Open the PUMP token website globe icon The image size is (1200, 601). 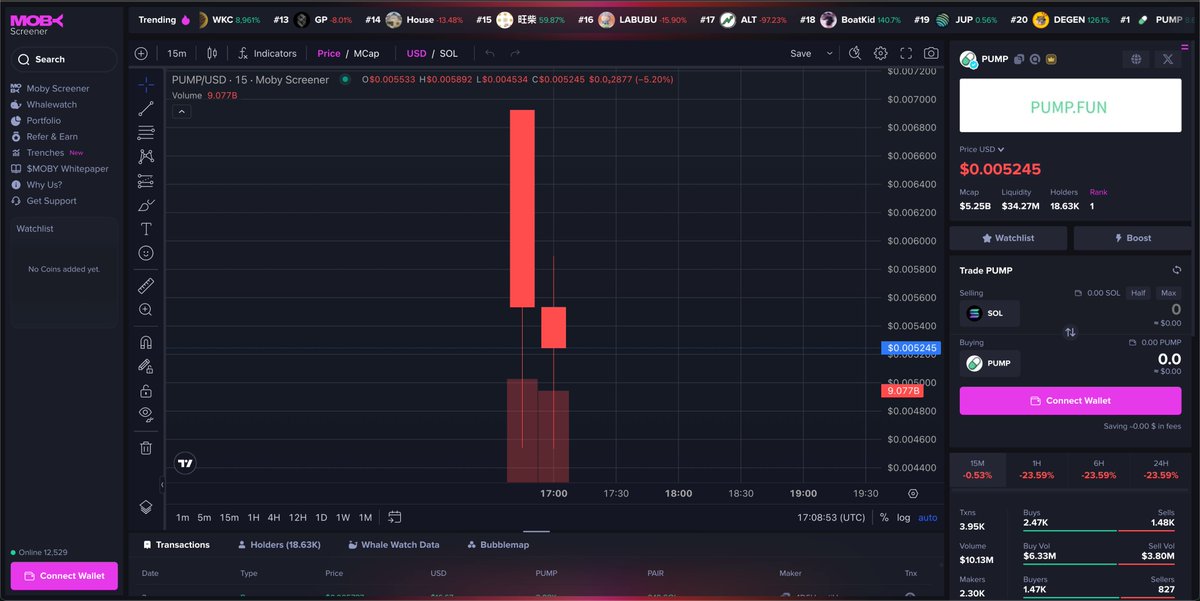[x=1136, y=59]
